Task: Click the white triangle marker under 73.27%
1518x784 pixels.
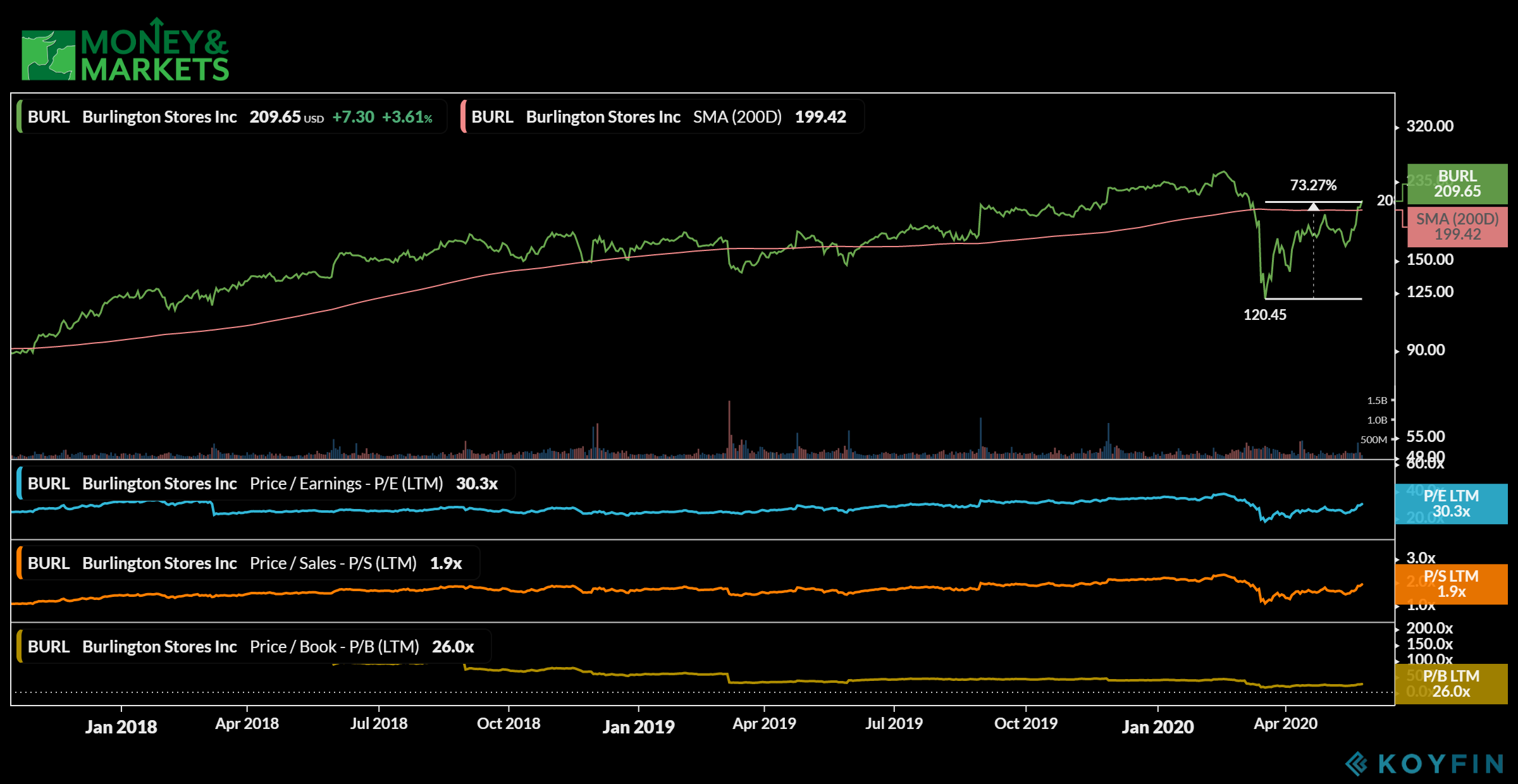Action: (x=1314, y=206)
